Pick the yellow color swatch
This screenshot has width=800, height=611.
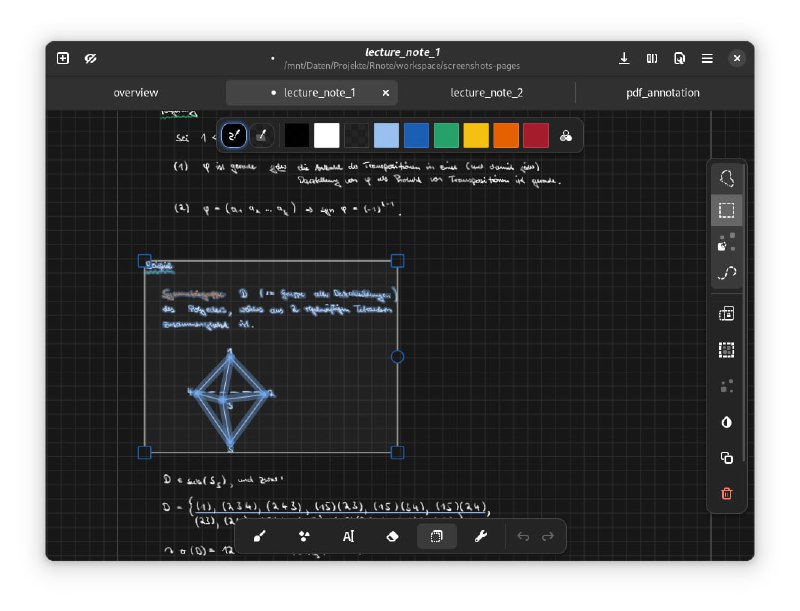click(x=476, y=135)
